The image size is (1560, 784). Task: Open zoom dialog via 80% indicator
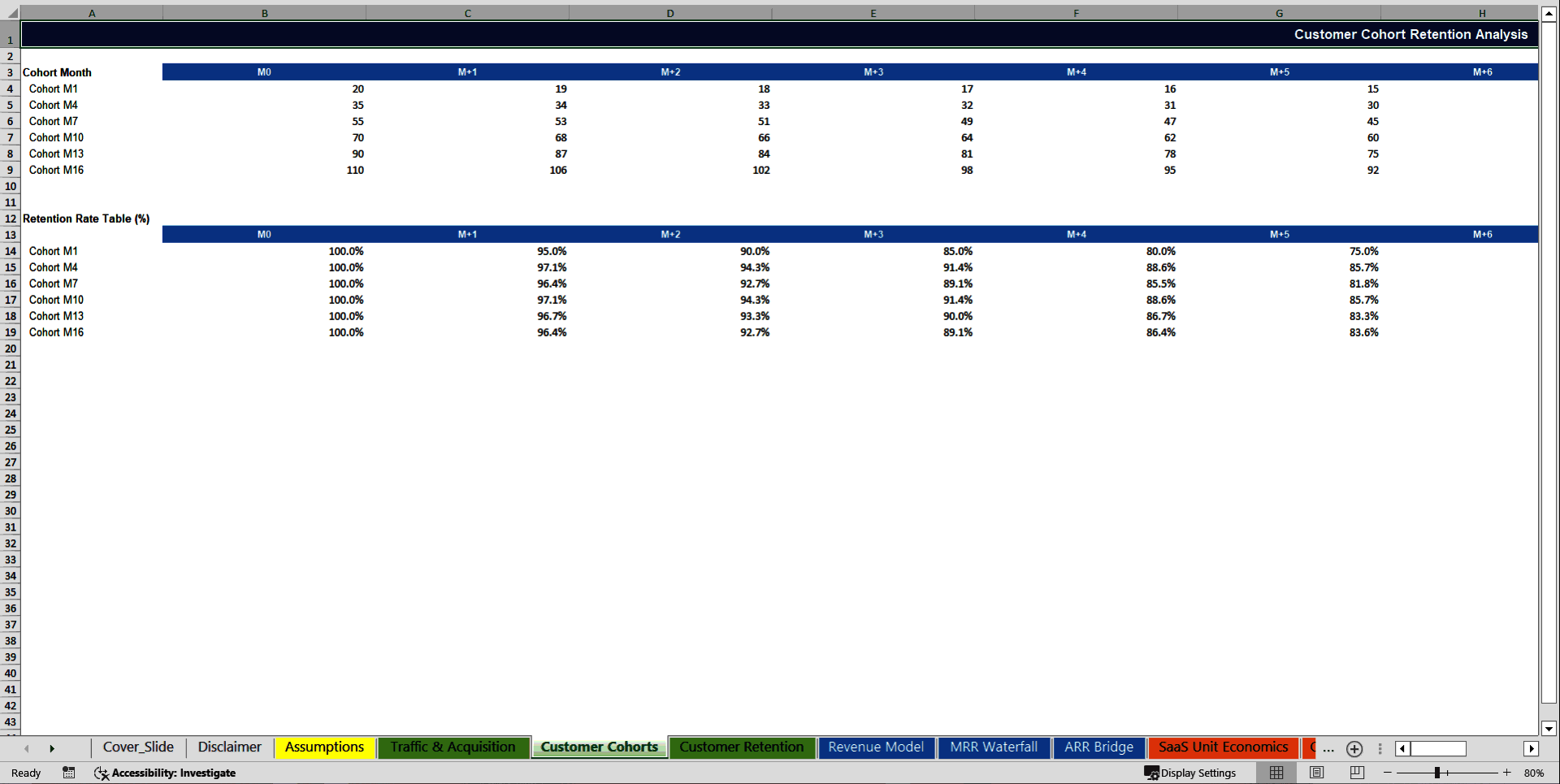pyautogui.click(x=1535, y=773)
